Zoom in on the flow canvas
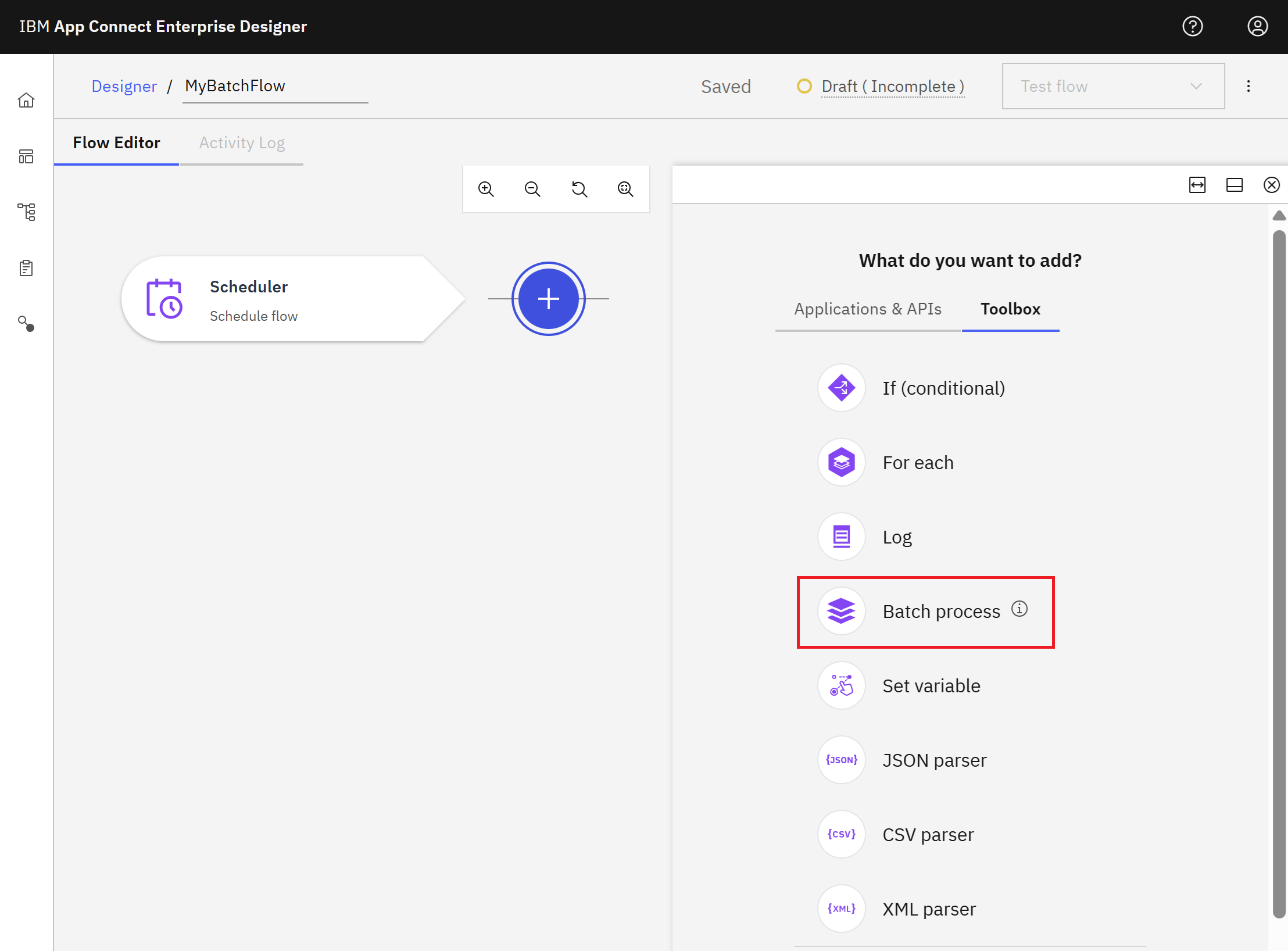 [x=486, y=189]
